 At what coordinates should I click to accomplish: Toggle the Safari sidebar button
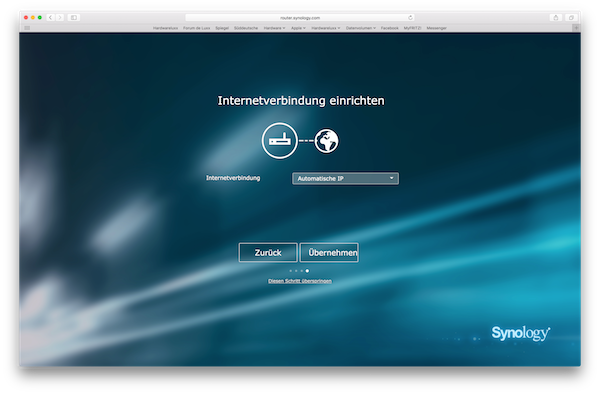74,18
